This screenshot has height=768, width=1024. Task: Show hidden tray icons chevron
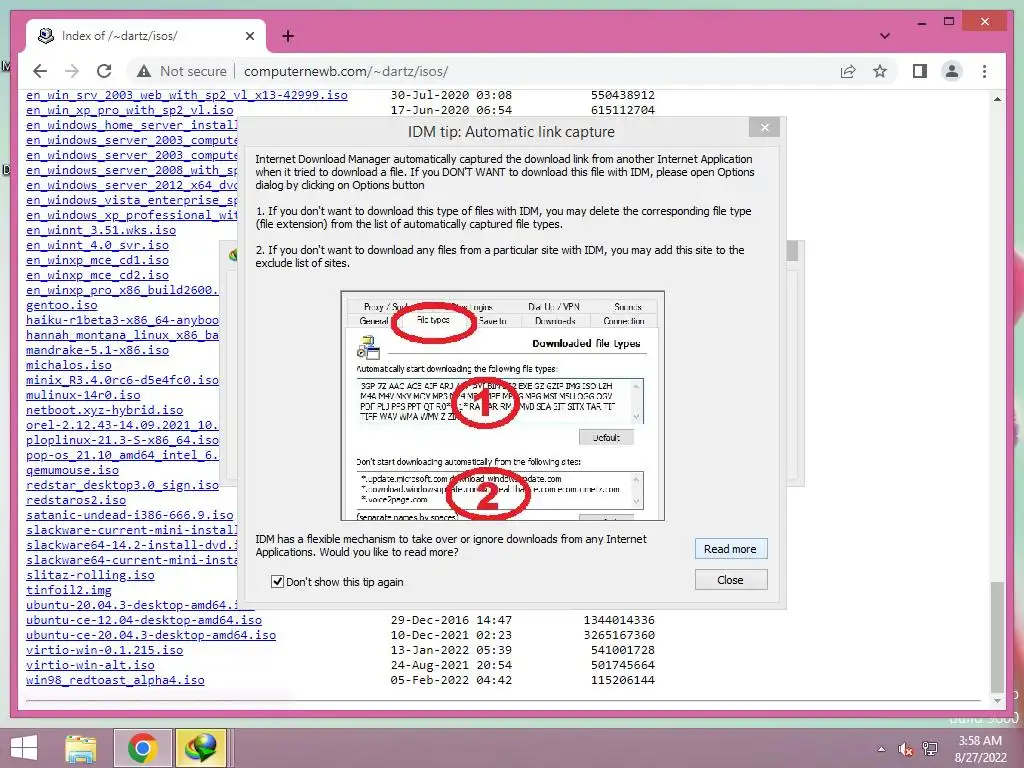882,749
